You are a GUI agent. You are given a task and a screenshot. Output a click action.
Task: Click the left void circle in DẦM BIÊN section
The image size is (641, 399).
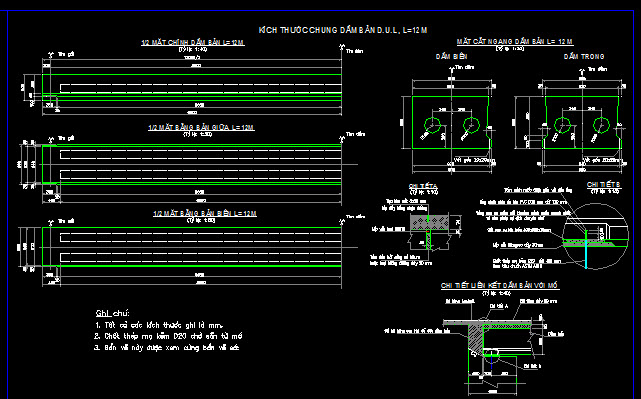(x=432, y=125)
